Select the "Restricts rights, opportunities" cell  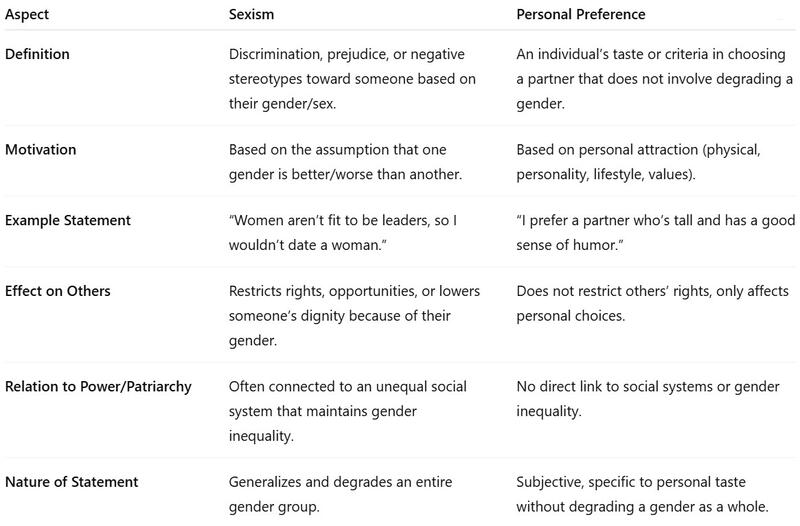pos(354,315)
